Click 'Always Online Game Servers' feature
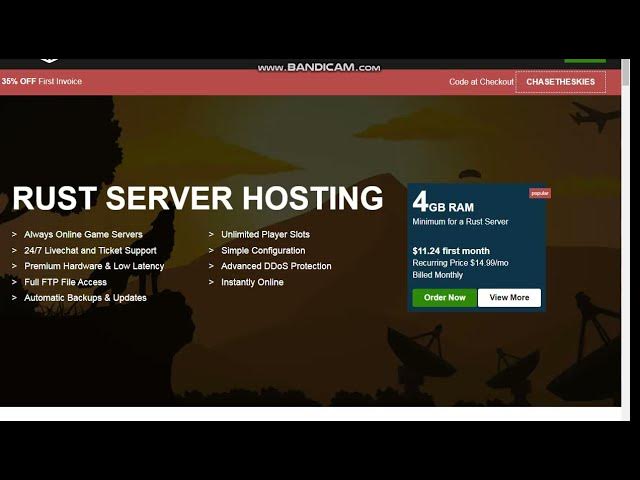 [x=83, y=234]
